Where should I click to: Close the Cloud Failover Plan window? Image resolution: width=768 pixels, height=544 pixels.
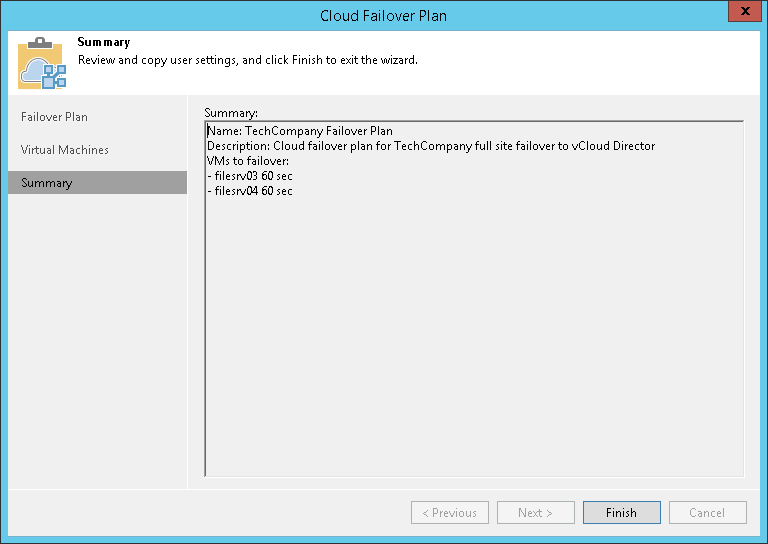(745, 11)
